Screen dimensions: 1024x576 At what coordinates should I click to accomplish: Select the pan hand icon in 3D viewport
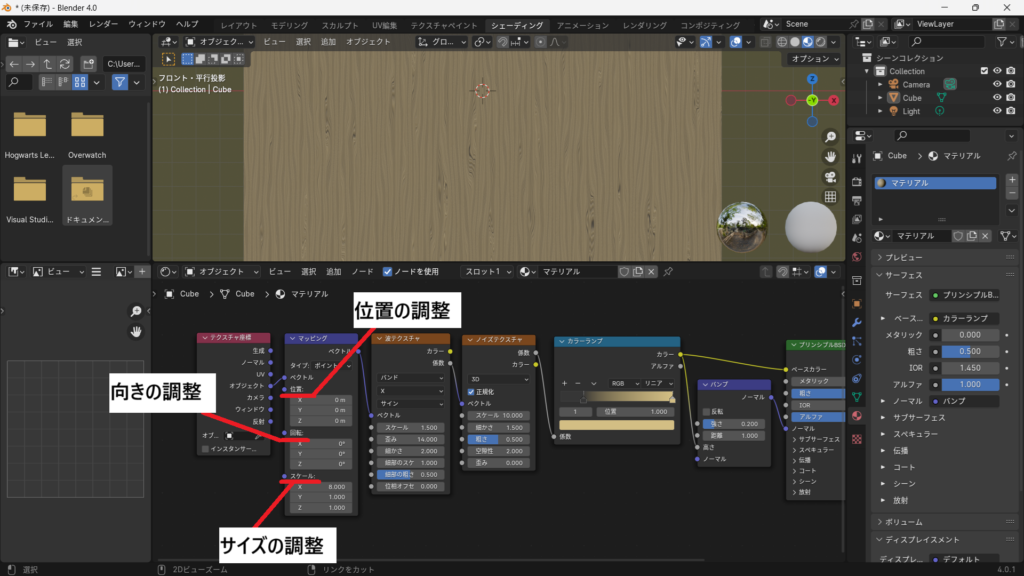(830, 157)
